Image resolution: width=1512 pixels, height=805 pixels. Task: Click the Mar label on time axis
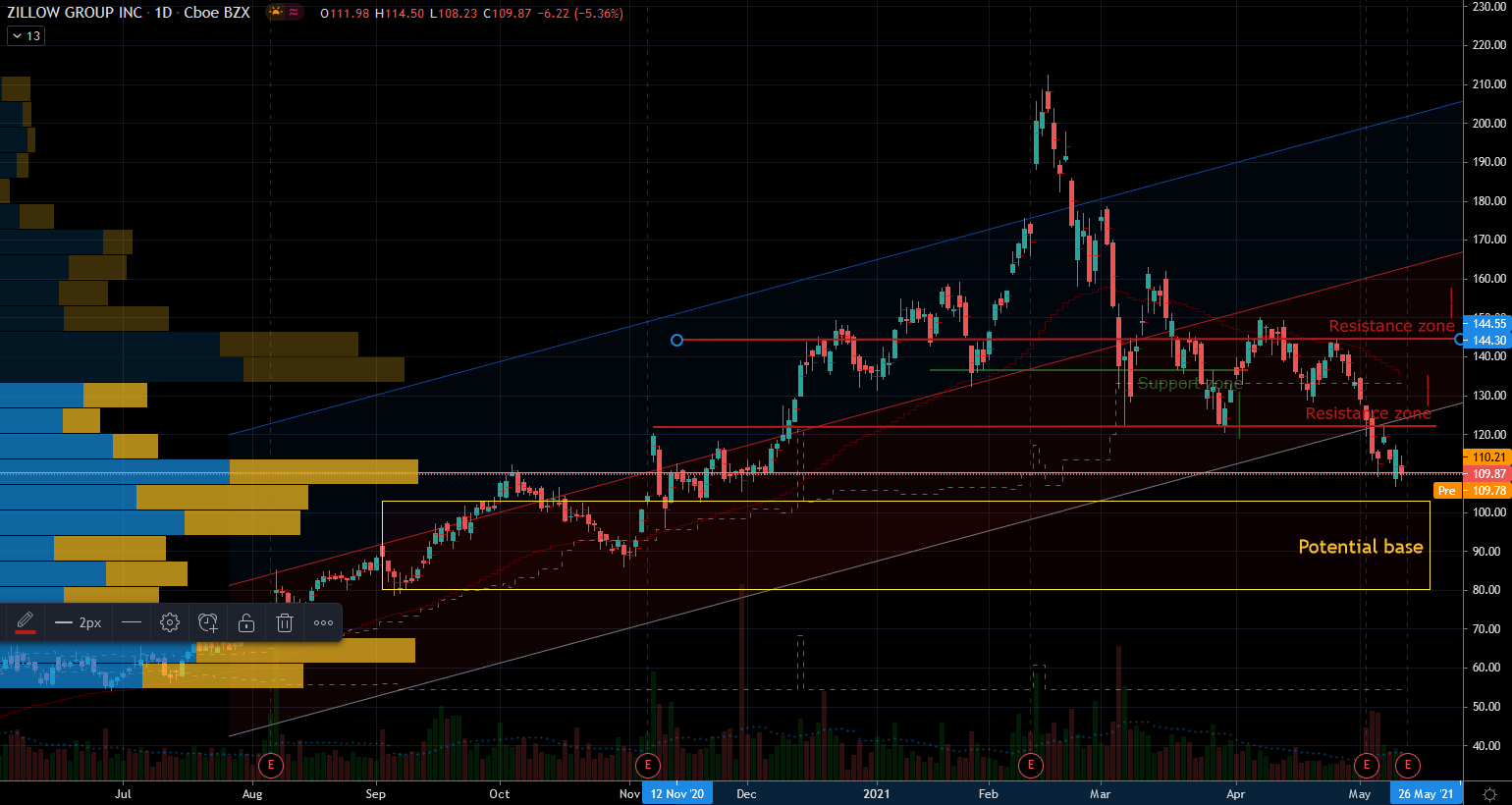(1100, 793)
